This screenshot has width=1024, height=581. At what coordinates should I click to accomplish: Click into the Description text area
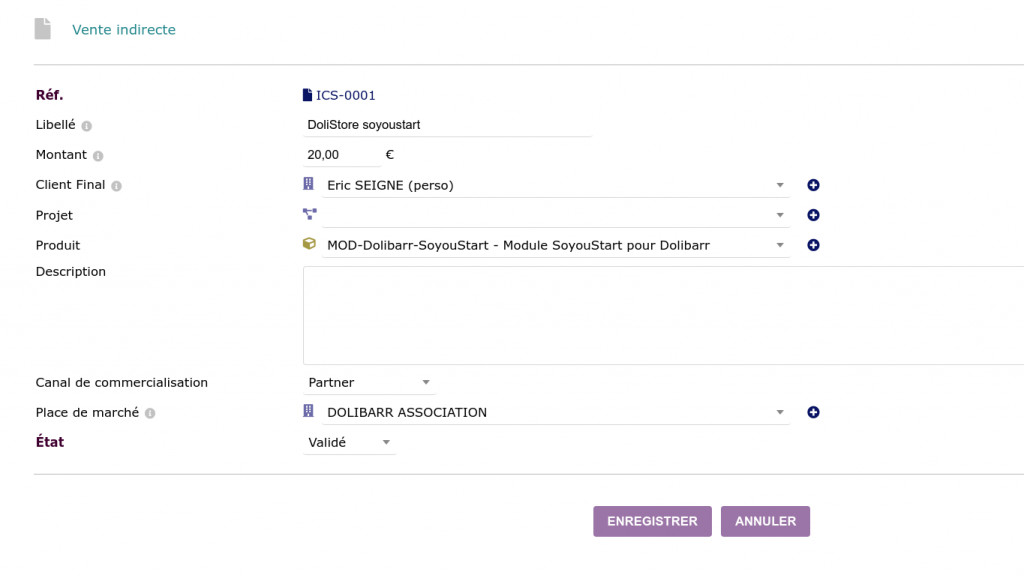[x=660, y=315]
